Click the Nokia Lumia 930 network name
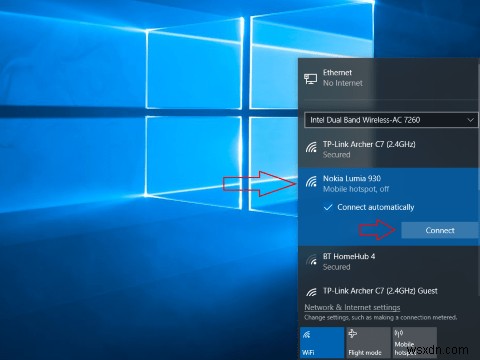Viewport: 480px width, 360px height. pyautogui.click(x=352, y=178)
